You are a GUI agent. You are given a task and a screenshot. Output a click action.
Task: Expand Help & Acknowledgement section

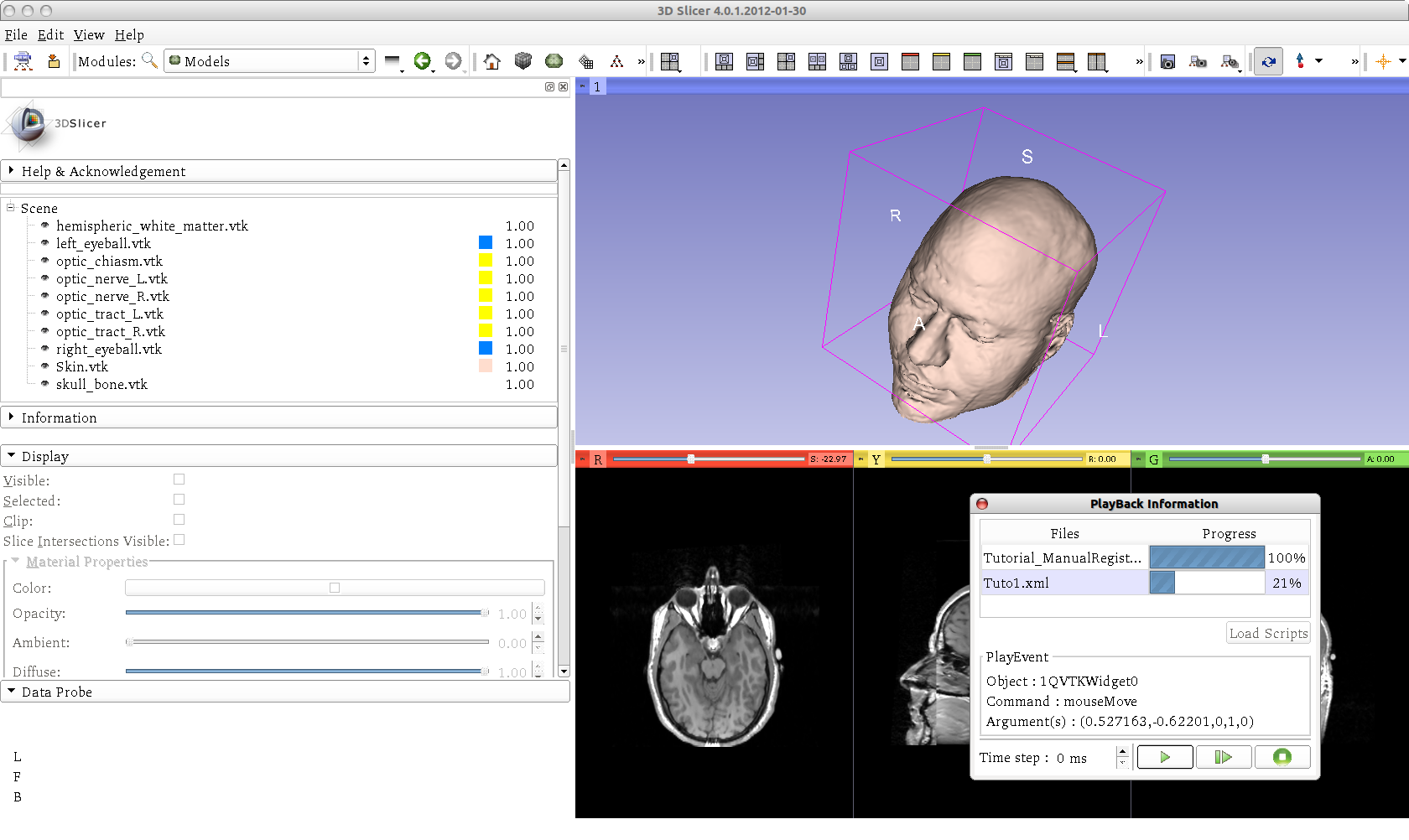point(103,171)
